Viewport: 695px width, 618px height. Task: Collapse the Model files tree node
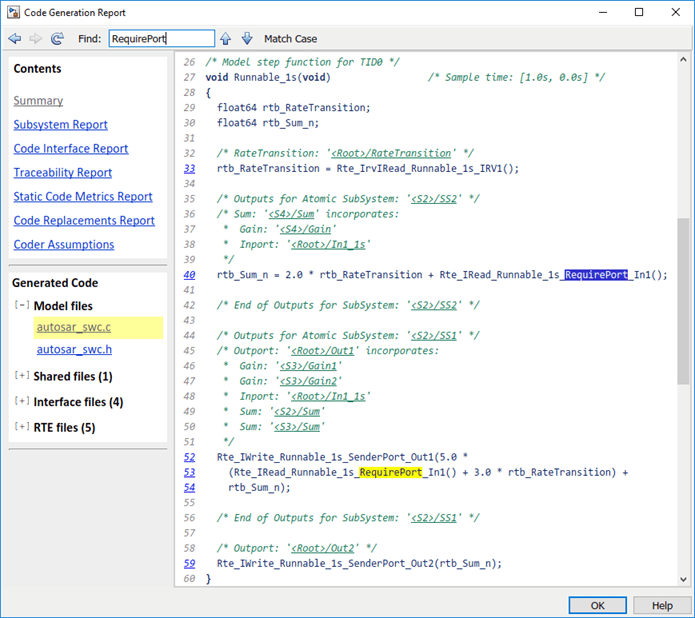[22, 306]
